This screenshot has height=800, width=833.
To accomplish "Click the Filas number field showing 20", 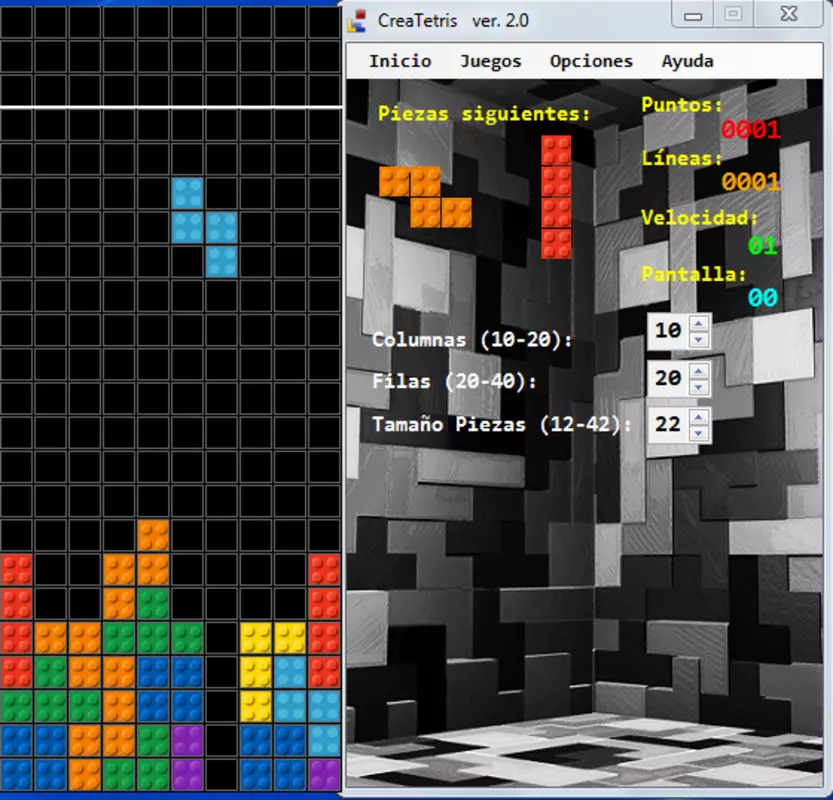I will tap(668, 378).
